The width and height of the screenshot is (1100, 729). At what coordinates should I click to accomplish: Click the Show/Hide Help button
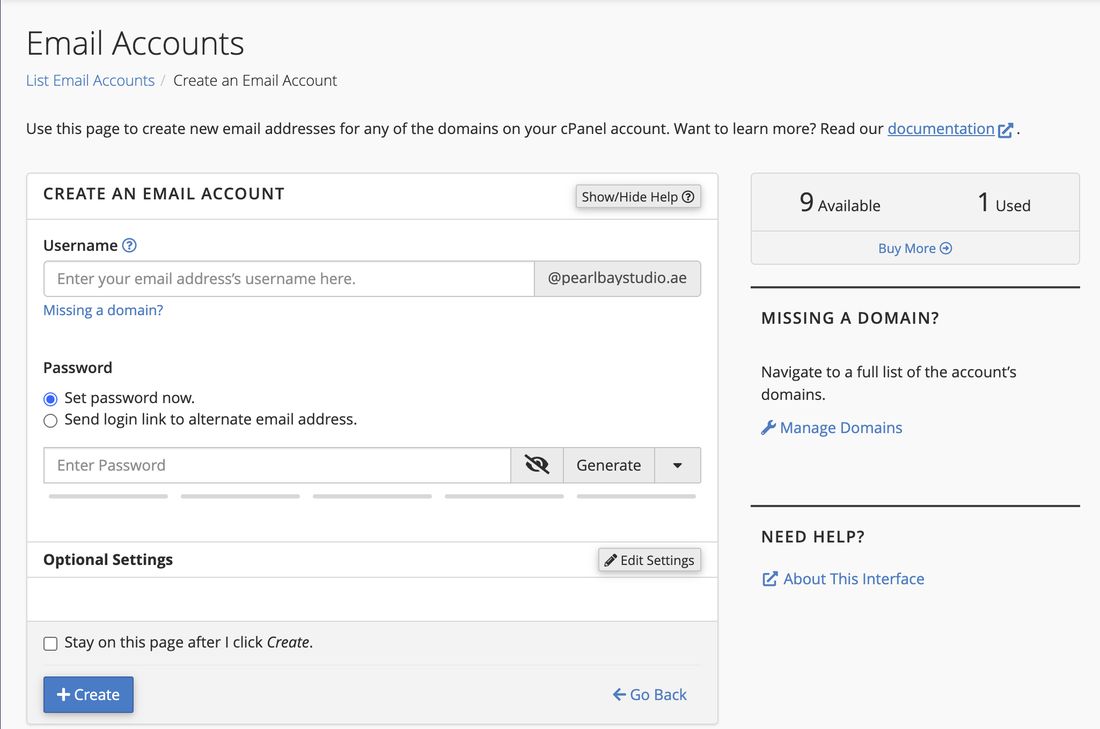click(x=638, y=196)
